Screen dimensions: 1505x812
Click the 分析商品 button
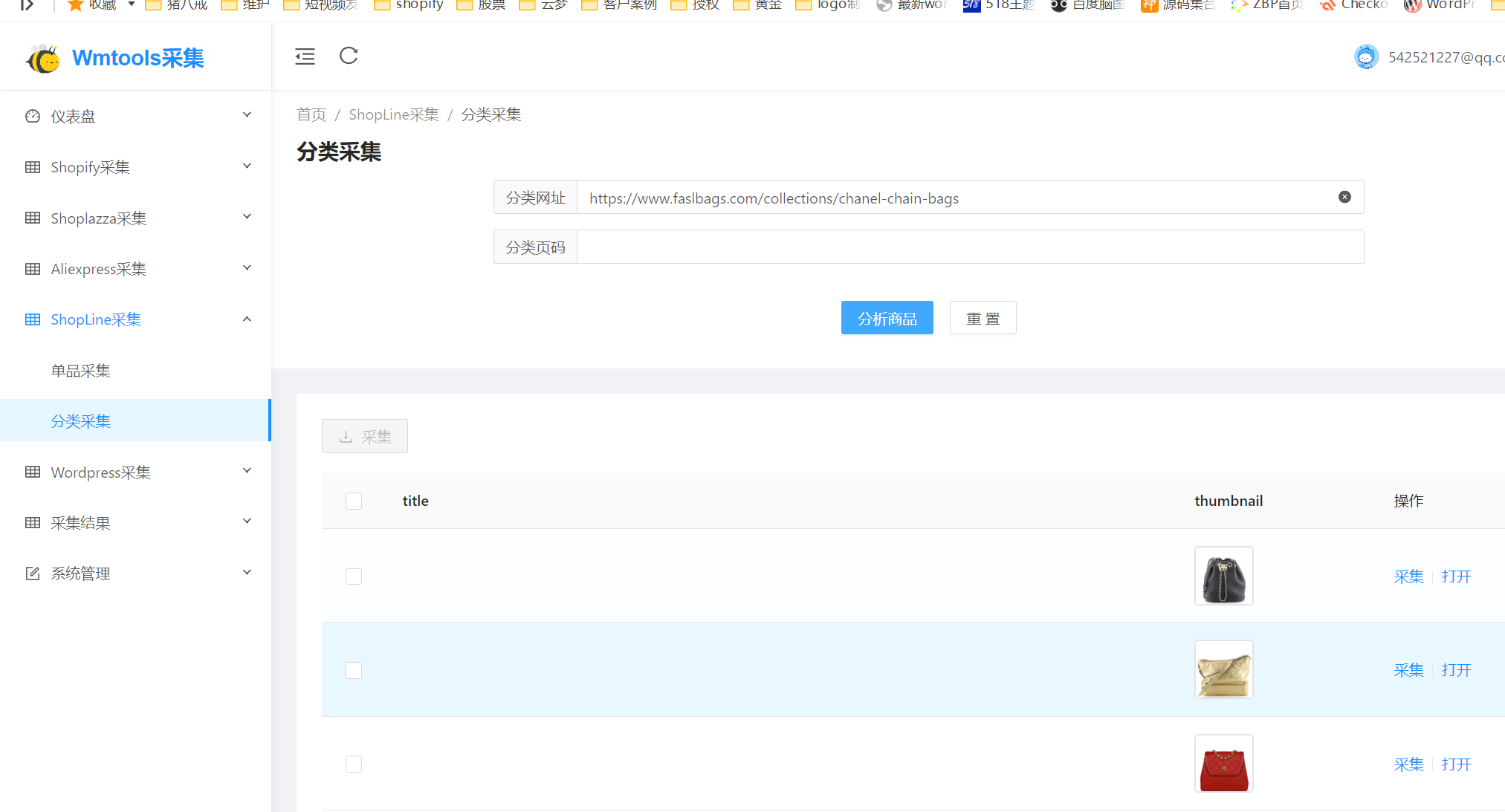coord(887,317)
